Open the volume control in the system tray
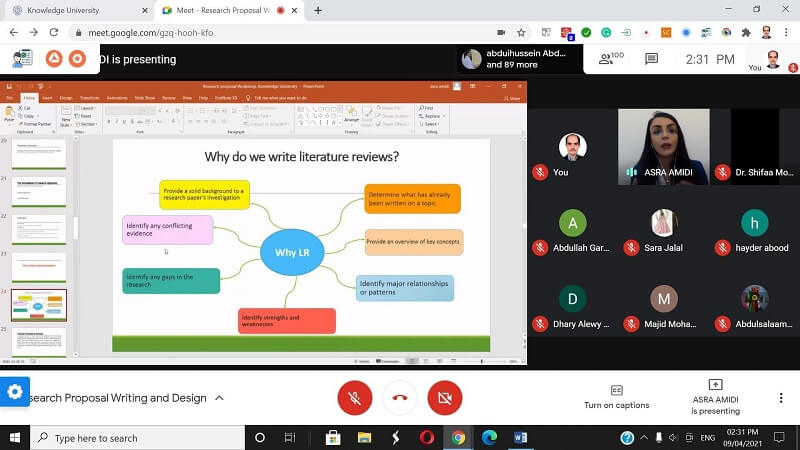This screenshot has height=450, width=800. (x=673, y=438)
